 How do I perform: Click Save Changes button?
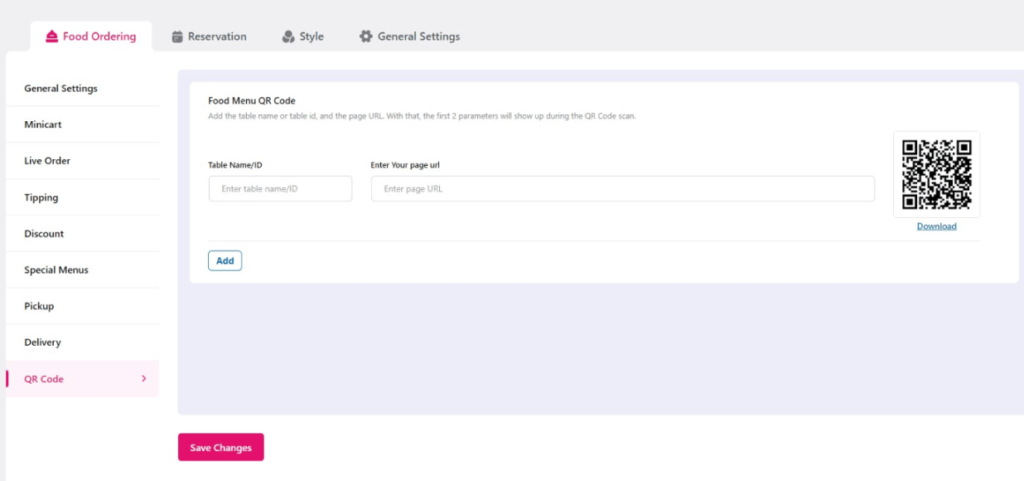coord(221,447)
